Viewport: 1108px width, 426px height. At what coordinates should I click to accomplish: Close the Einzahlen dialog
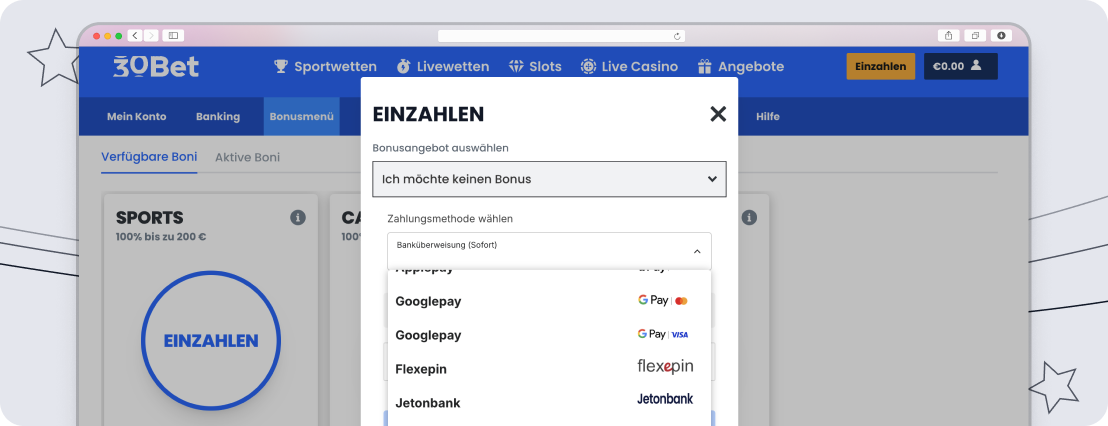717,114
